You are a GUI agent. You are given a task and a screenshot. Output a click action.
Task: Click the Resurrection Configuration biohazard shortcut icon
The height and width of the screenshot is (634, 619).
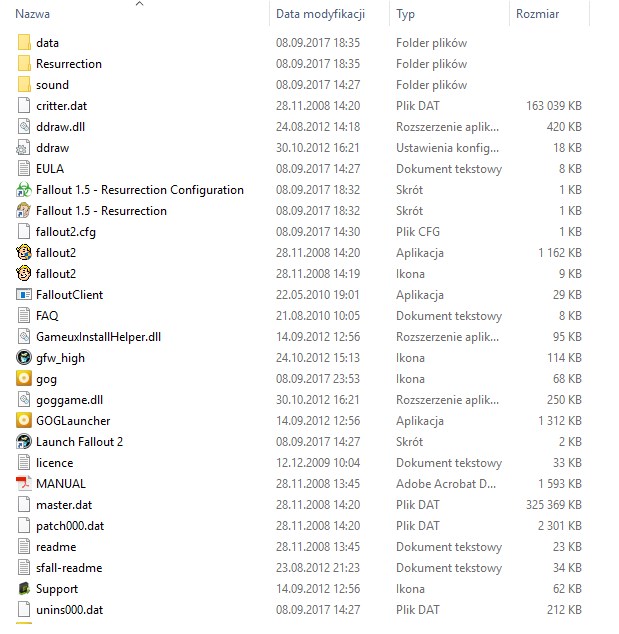point(23,190)
